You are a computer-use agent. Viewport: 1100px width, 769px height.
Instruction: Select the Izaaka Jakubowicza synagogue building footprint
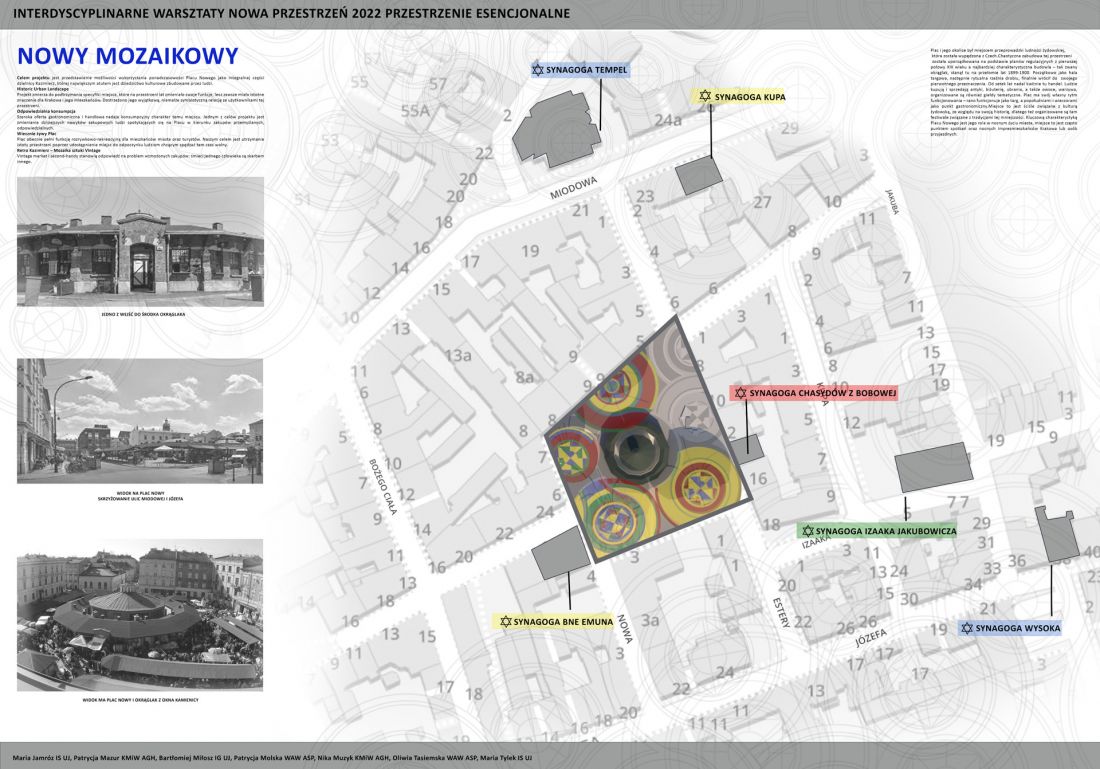tap(934, 469)
